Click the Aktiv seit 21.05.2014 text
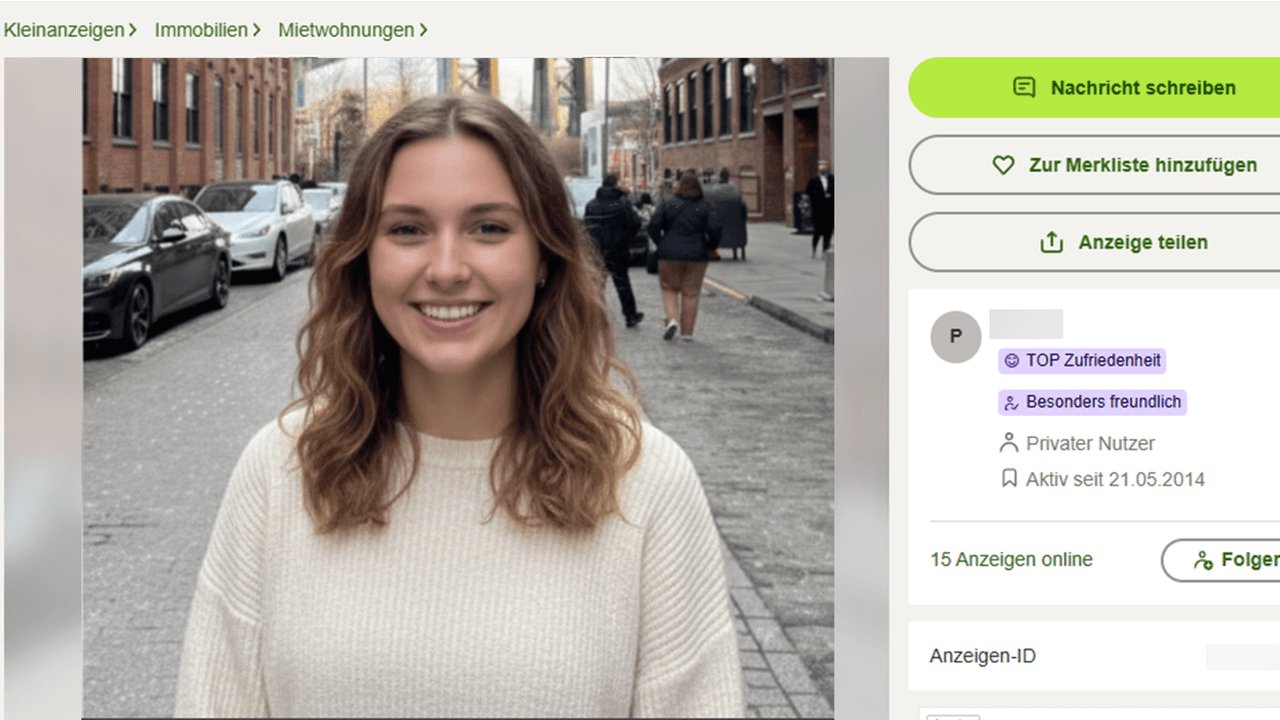1280x720 pixels. point(1115,480)
